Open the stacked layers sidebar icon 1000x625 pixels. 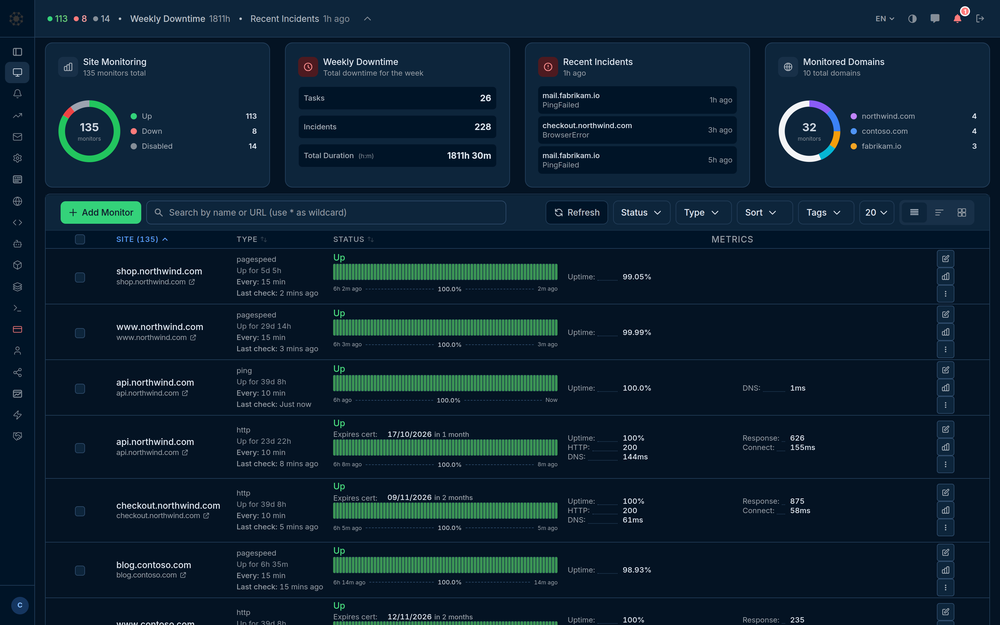tap(17, 286)
